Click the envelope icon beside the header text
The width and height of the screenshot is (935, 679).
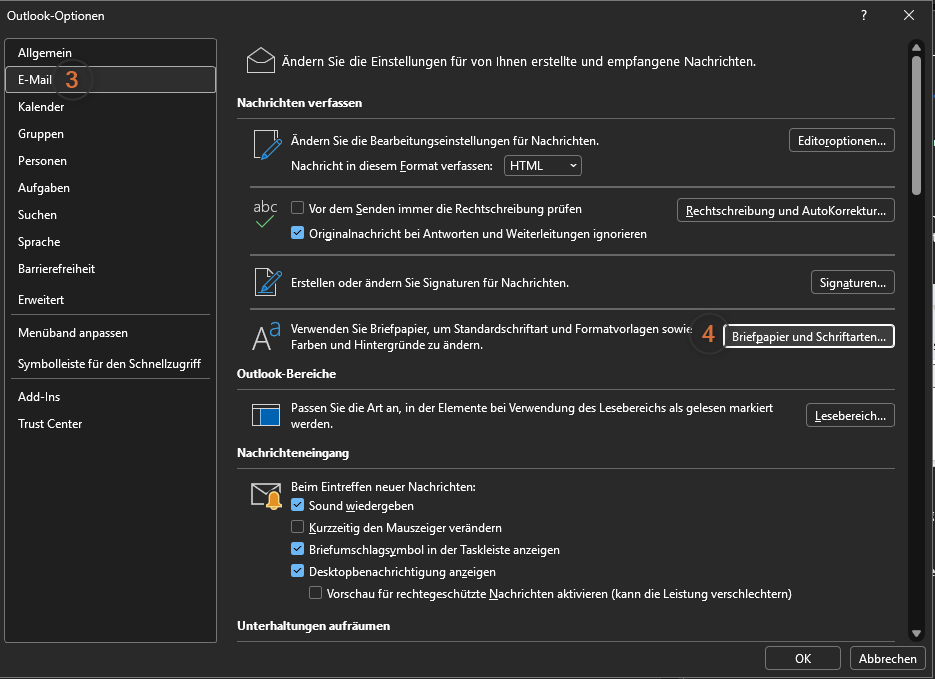261,61
